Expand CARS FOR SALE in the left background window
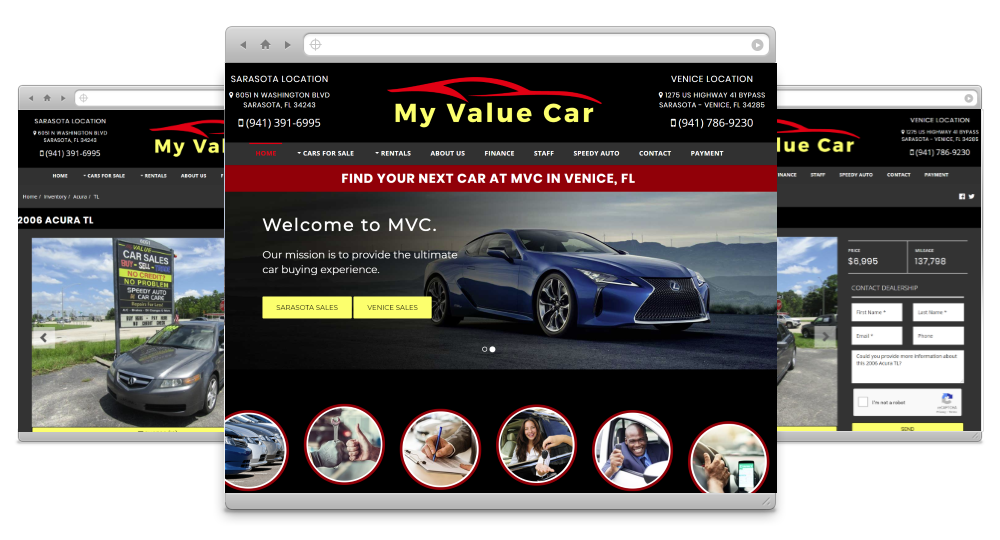The width and height of the screenshot is (1000, 540). 104,176
